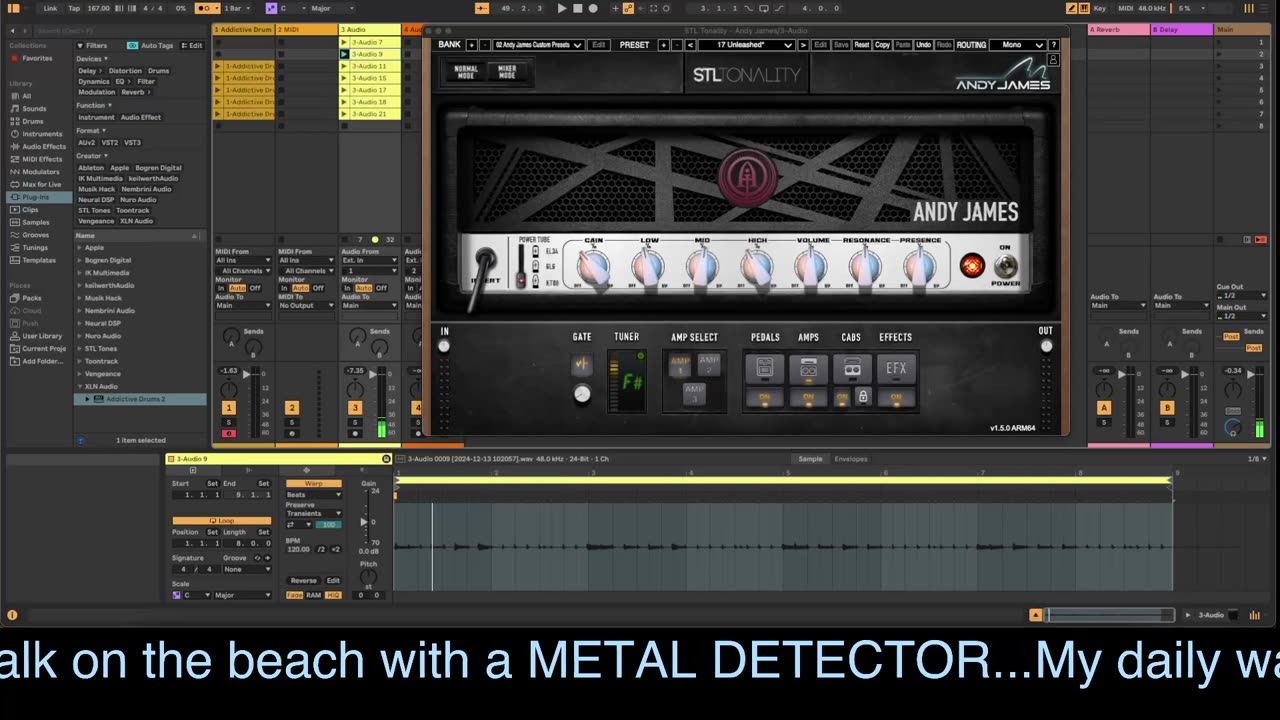This screenshot has height=720, width=1280.
Task: Select Audio Effects in the browser library
Action: (x=44, y=146)
